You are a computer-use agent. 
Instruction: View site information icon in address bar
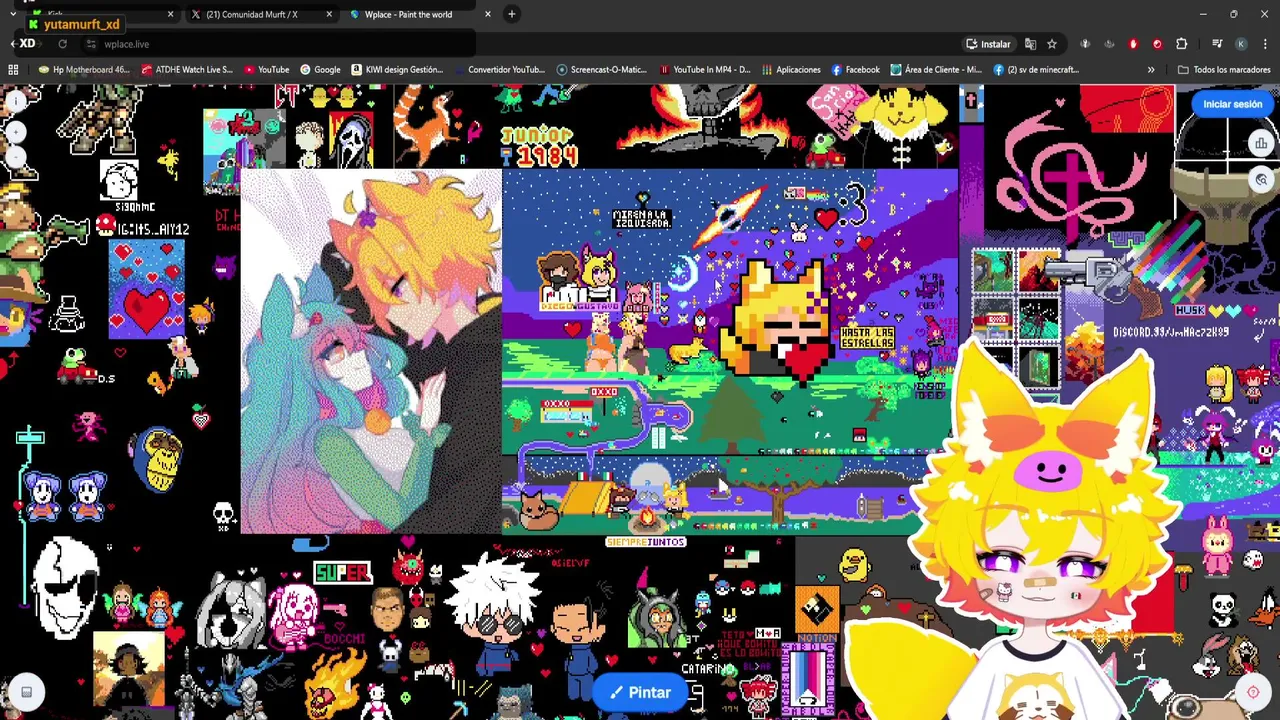click(91, 44)
